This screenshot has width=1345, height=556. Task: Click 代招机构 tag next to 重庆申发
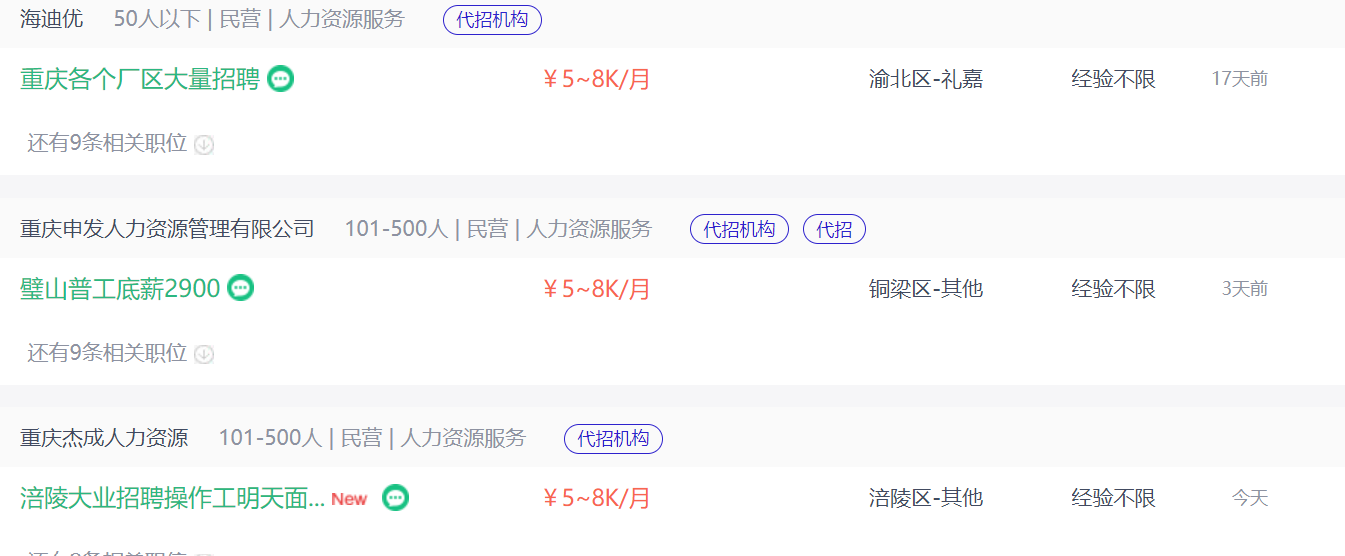click(x=739, y=229)
